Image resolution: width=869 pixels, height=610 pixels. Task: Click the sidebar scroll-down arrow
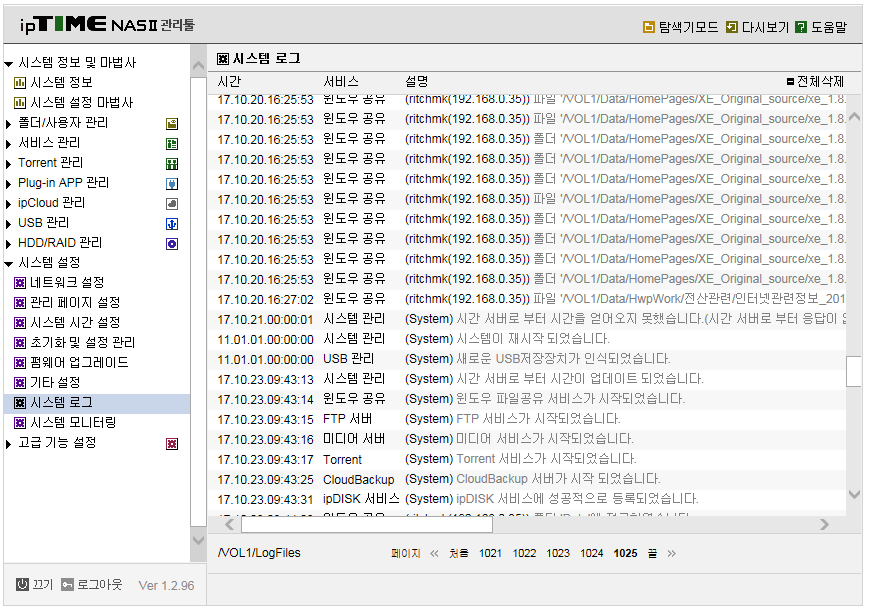pyautogui.click(x=198, y=540)
